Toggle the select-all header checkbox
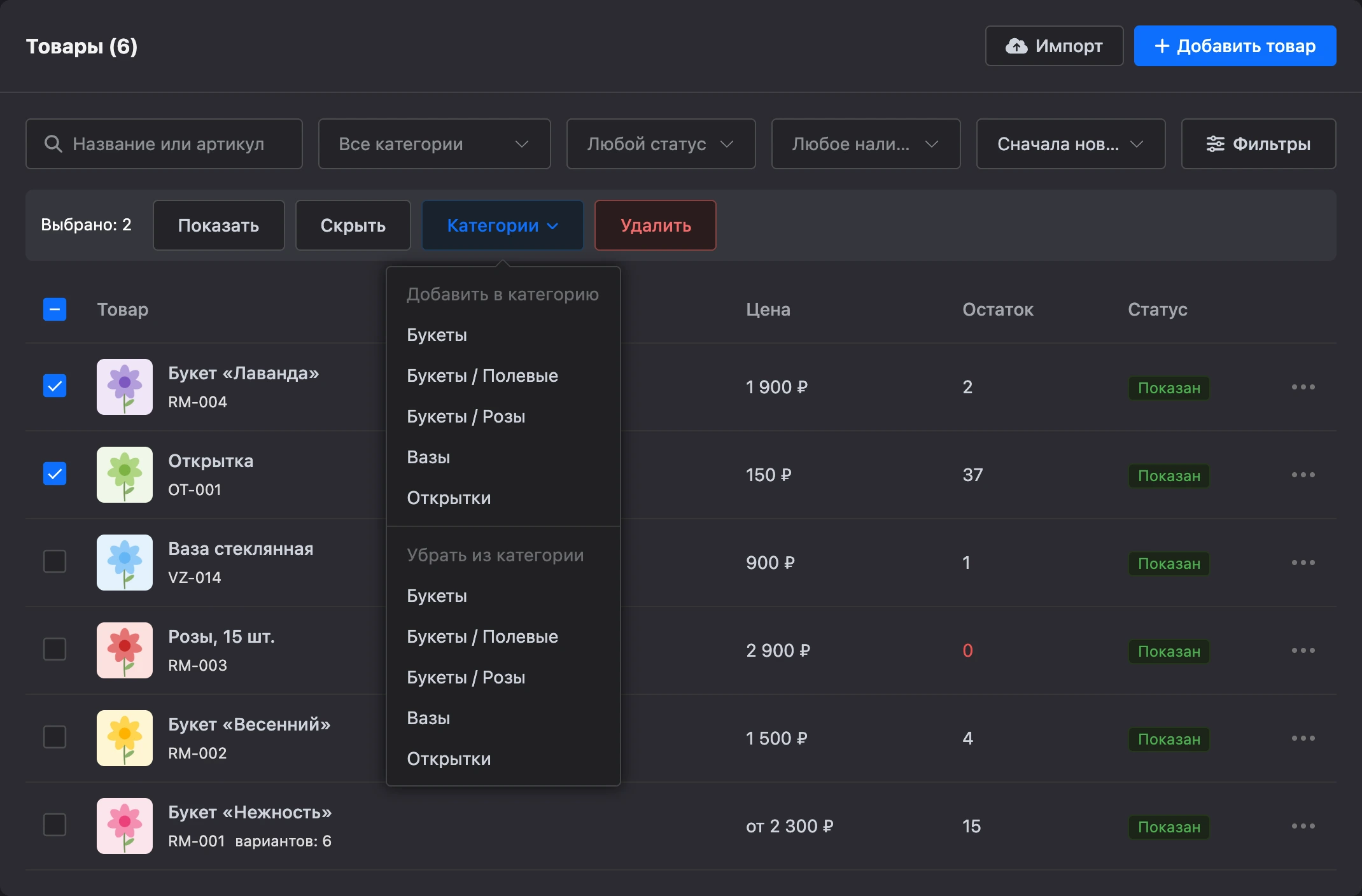This screenshot has width=1362, height=896. (x=55, y=309)
